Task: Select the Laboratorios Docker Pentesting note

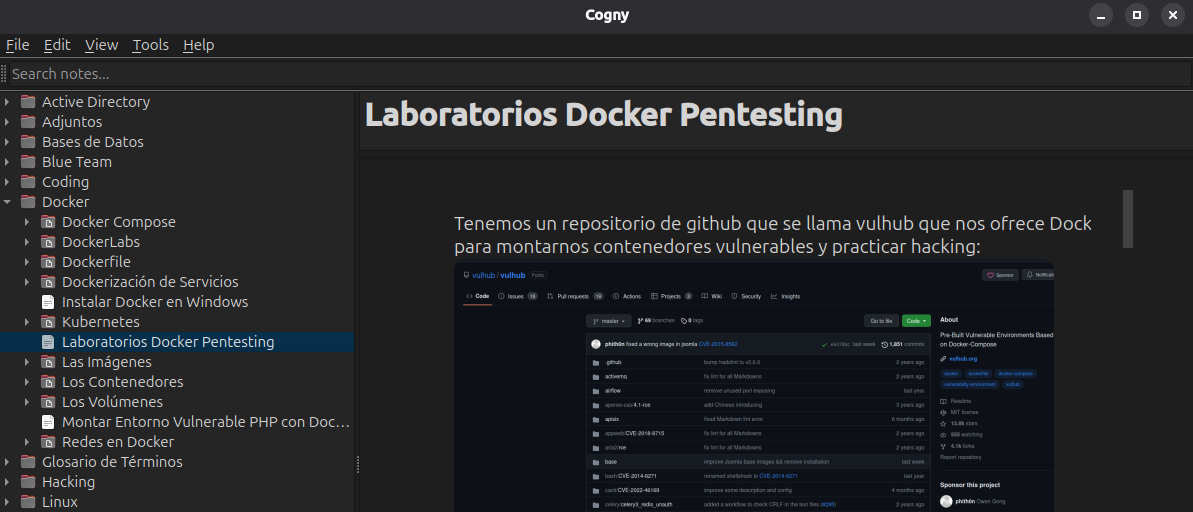Action: 167,342
